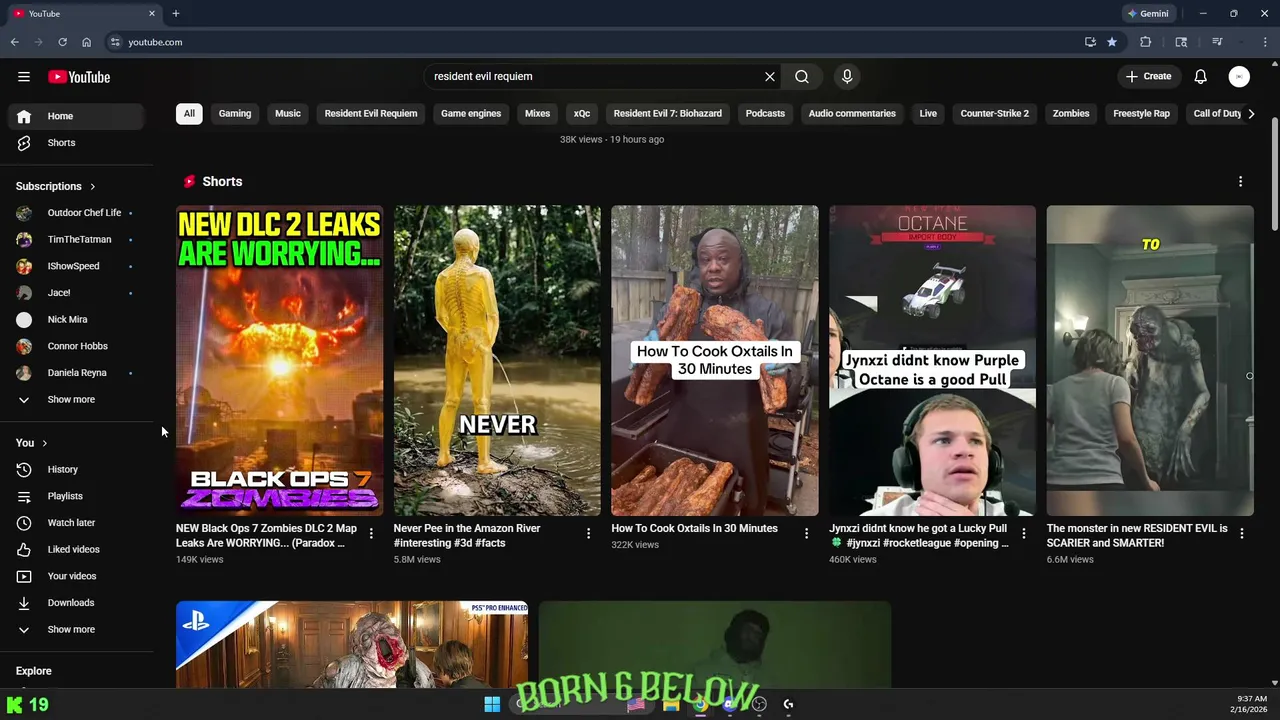Open Gemini button in Chrome title bar
1280x720 pixels.
click(x=1147, y=14)
